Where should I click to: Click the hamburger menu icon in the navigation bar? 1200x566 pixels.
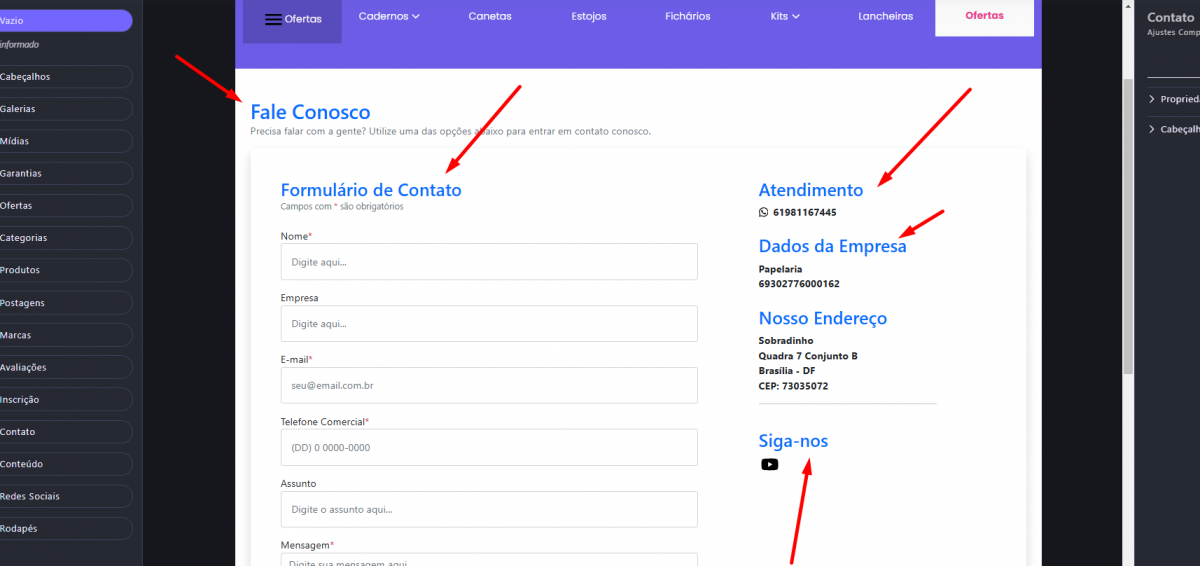click(x=273, y=19)
